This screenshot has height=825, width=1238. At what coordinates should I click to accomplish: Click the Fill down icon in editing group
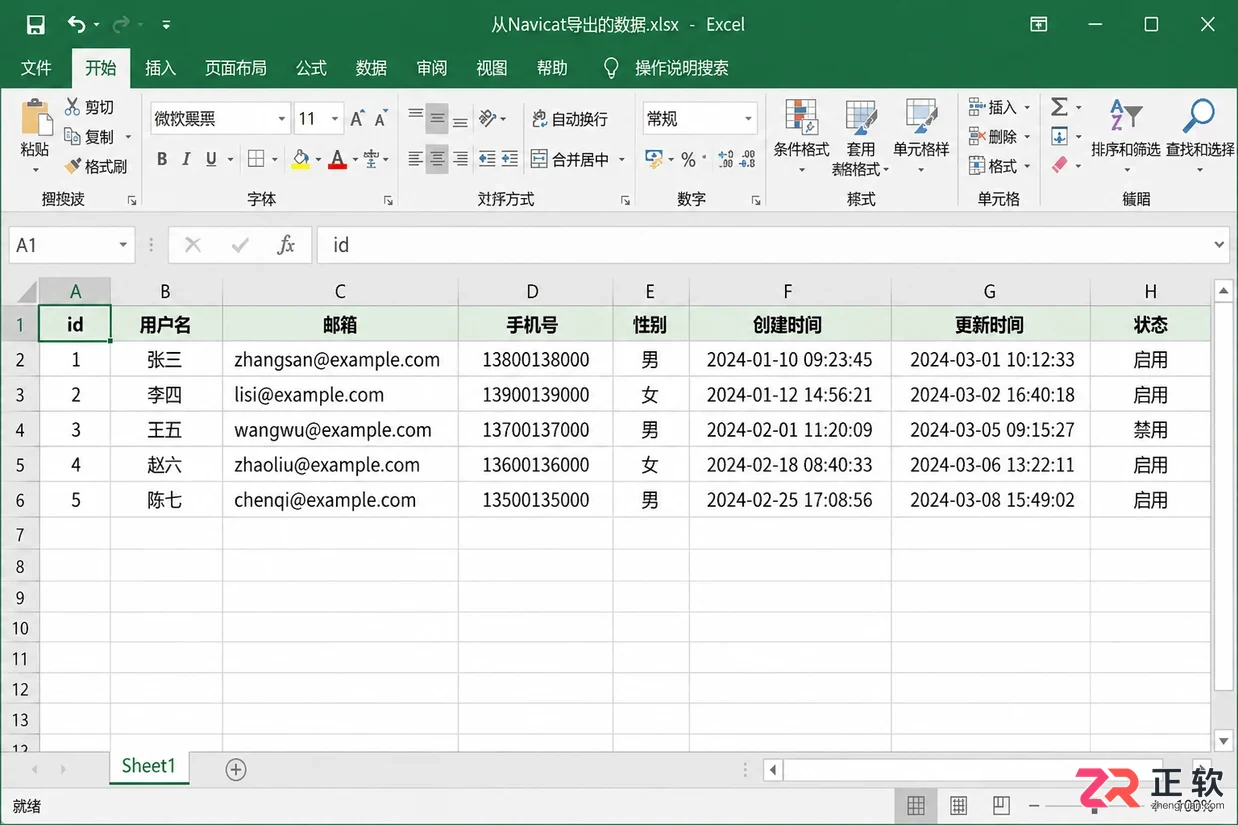[1060, 136]
